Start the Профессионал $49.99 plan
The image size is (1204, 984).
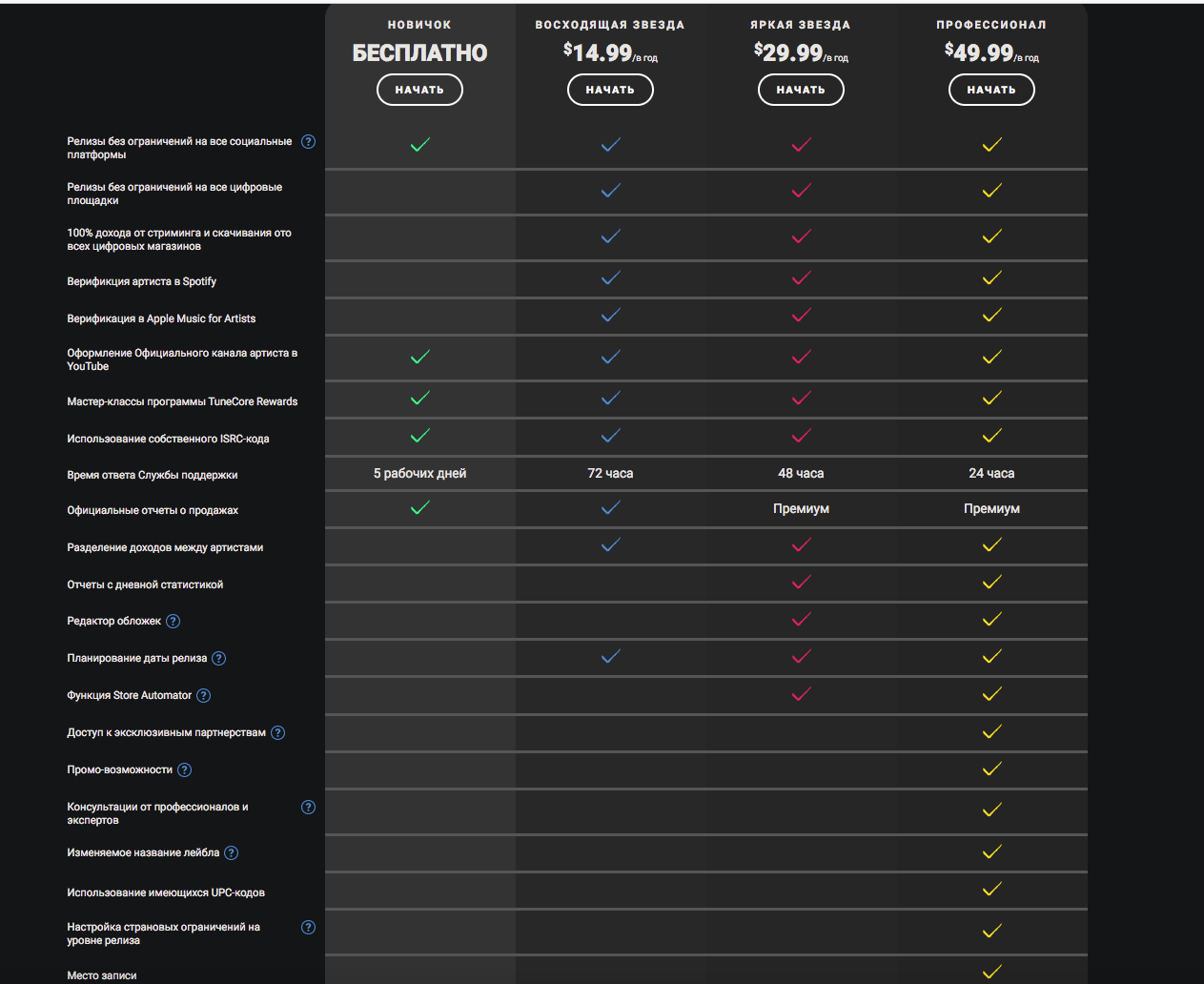click(991, 90)
